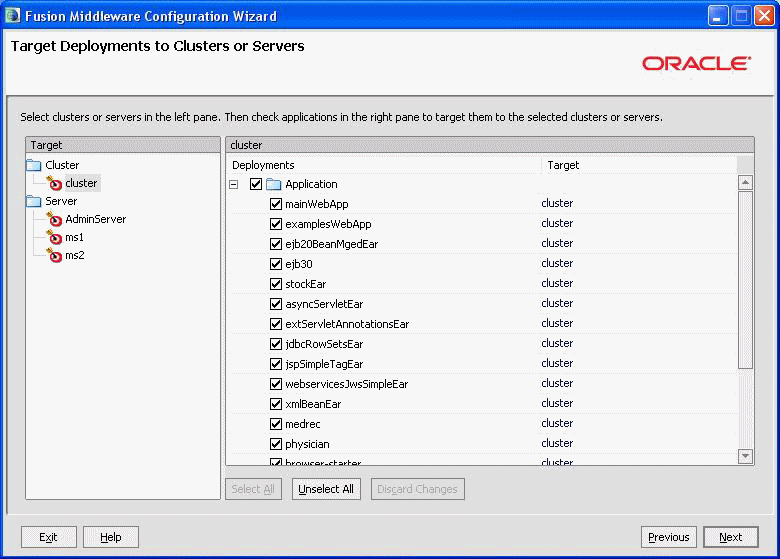This screenshot has width=780, height=559.
Task: Click the Application folder icon in Deployments
Action: [x=274, y=185]
